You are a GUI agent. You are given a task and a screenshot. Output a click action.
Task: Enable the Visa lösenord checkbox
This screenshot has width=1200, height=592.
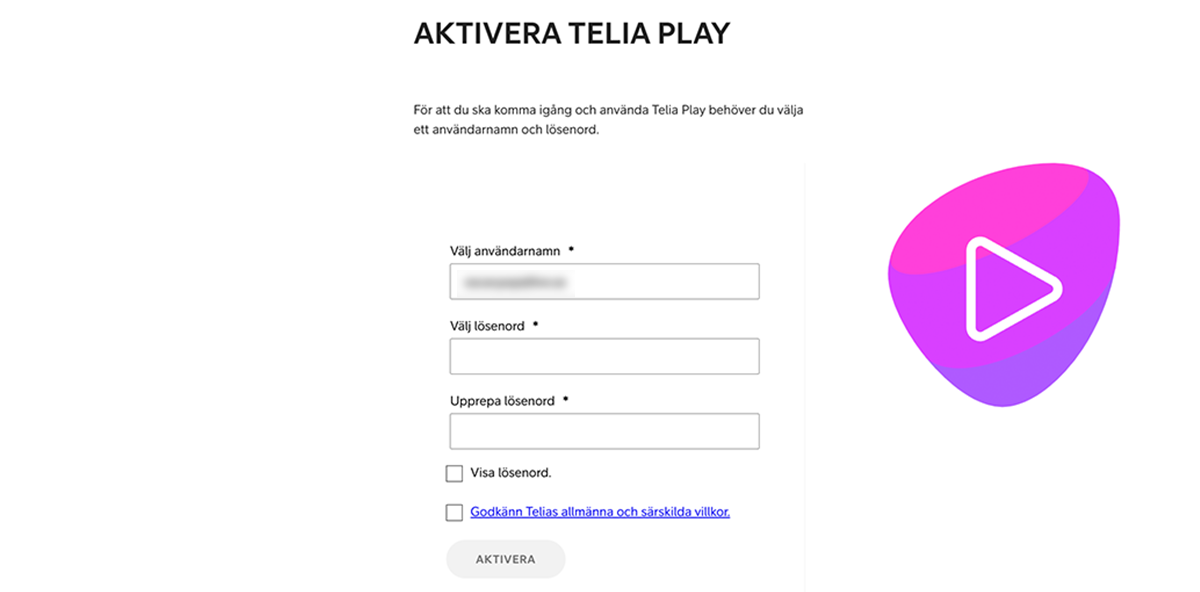[455, 471]
